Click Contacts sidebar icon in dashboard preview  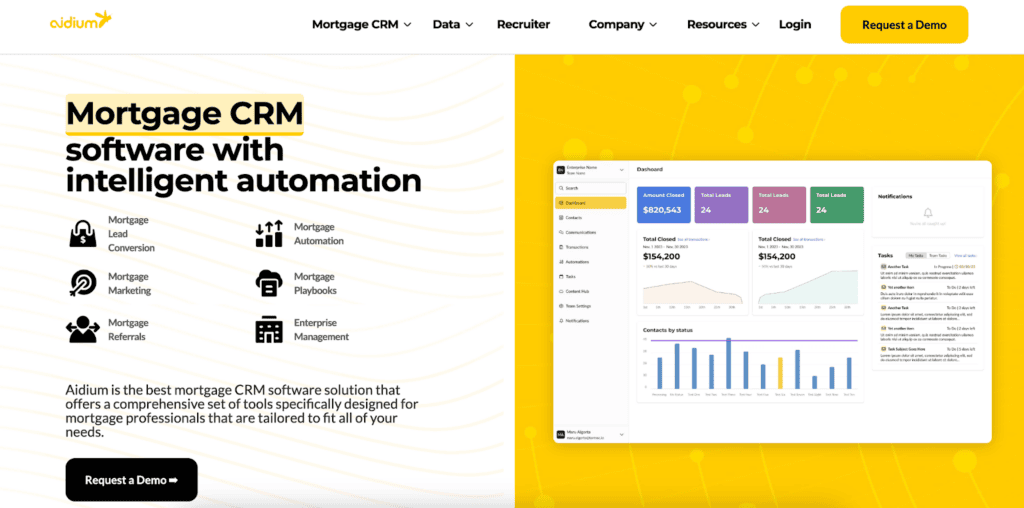pyautogui.click(x=561, y=217)
